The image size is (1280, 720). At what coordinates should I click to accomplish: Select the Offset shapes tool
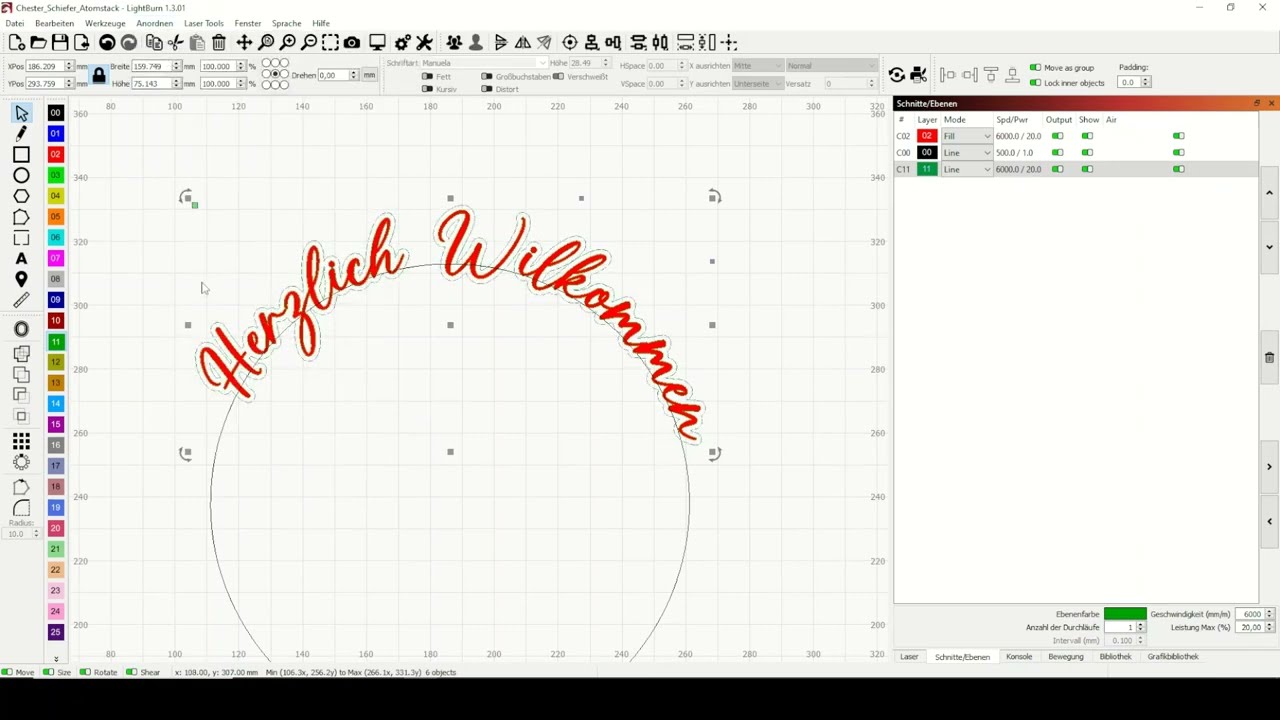tap(21, 329)
